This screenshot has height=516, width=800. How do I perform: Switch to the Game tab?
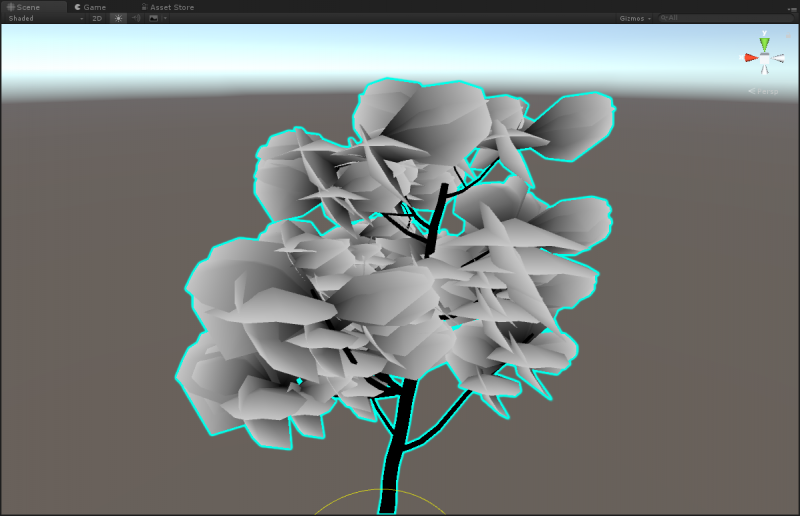click(90, 7)
